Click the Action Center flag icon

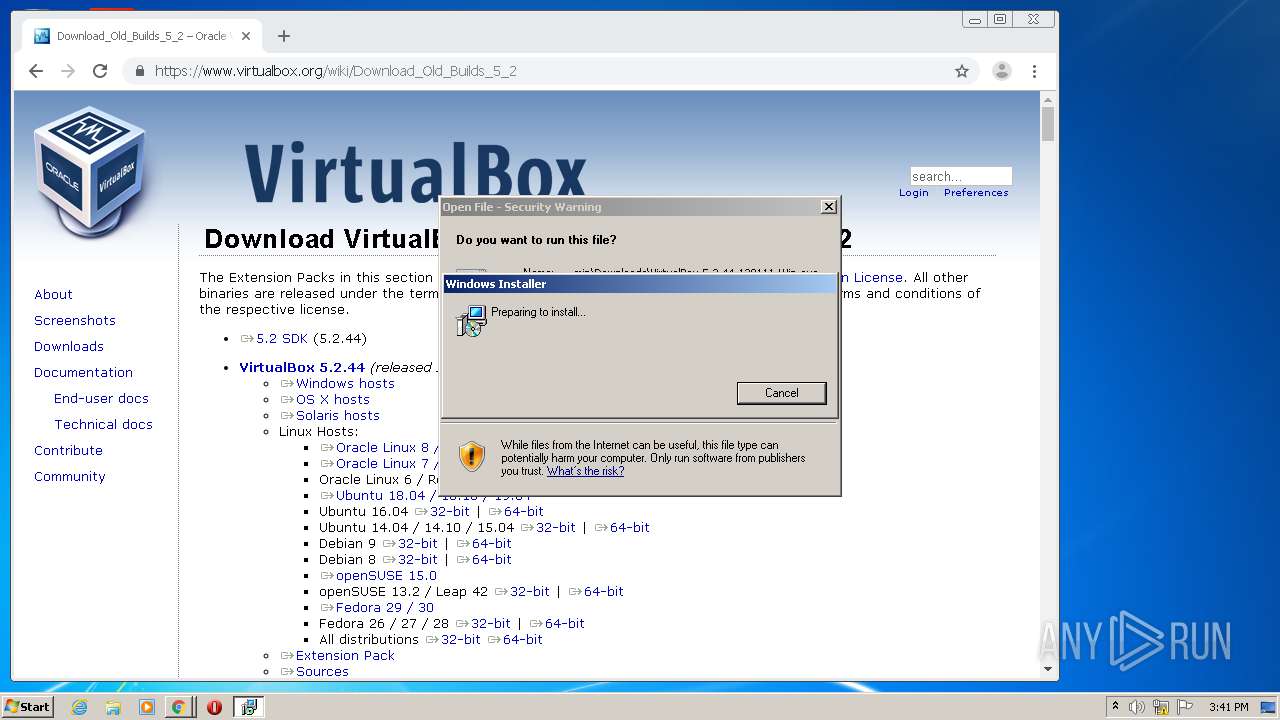coord(1185,707)
